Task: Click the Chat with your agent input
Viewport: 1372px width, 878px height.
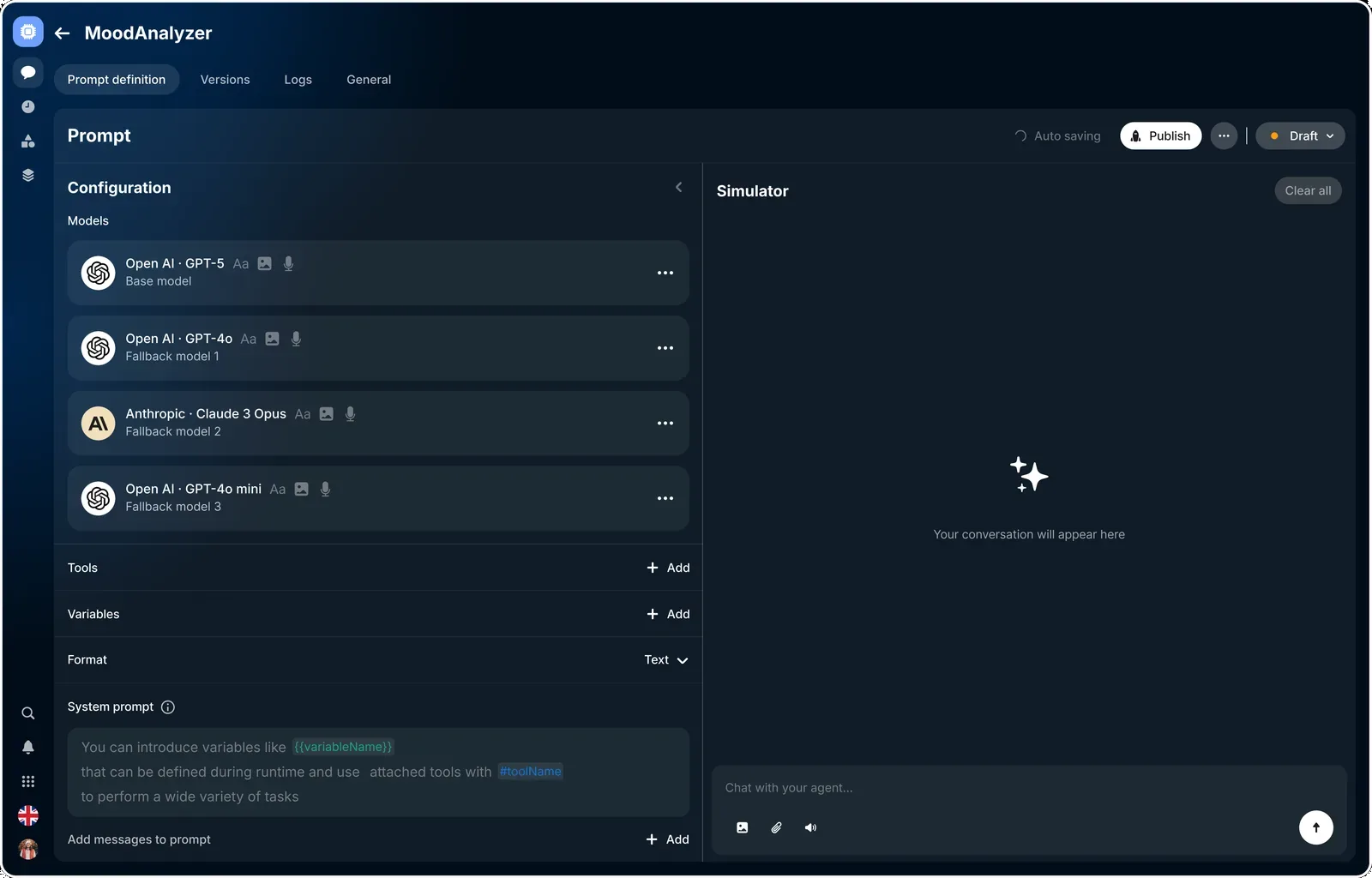Action: (x=1029, y=788)
